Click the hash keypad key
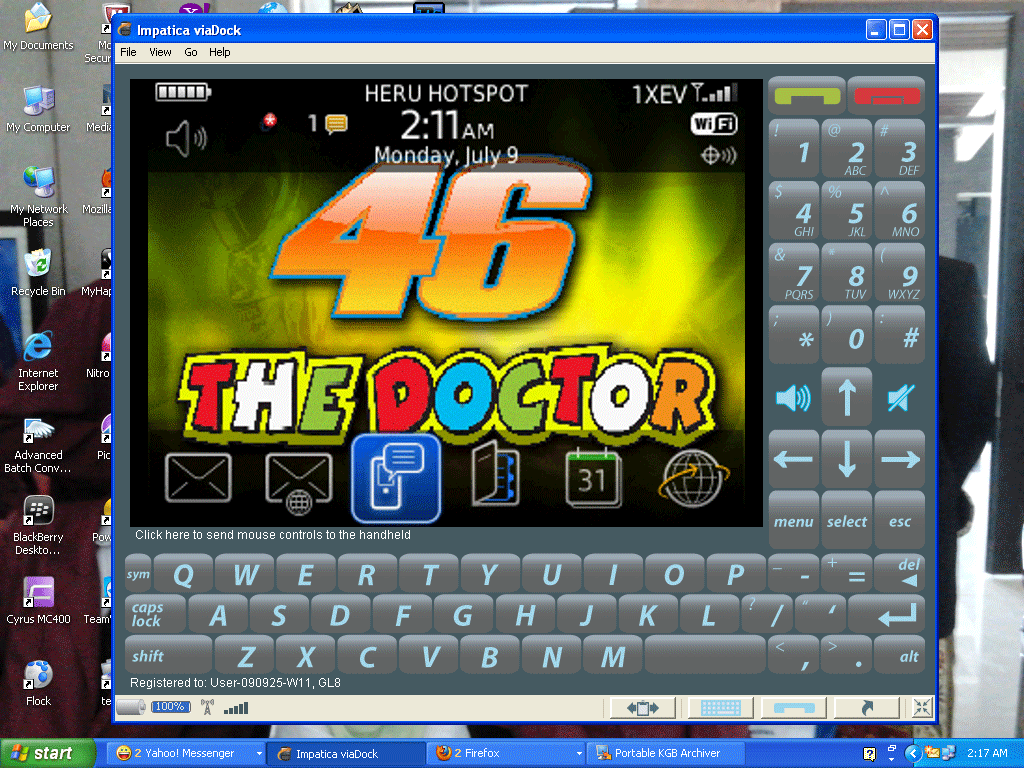 [x=900, y=334]
